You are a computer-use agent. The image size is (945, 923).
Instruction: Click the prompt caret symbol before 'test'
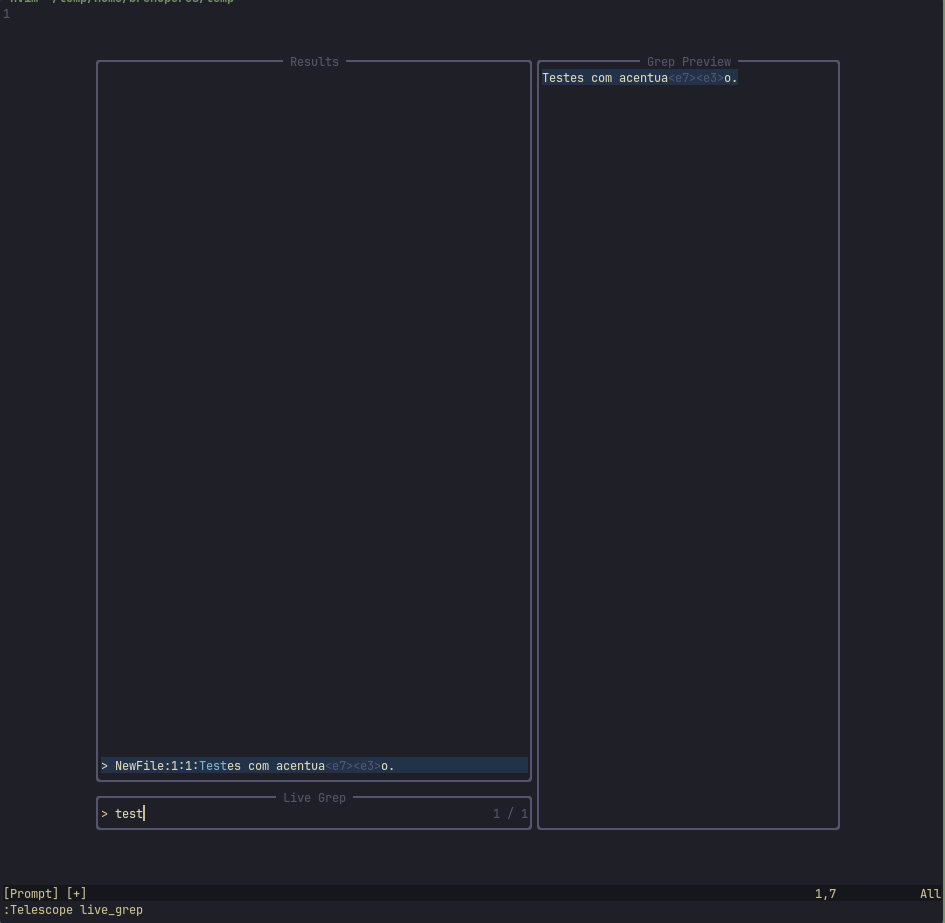coord(105,813)
